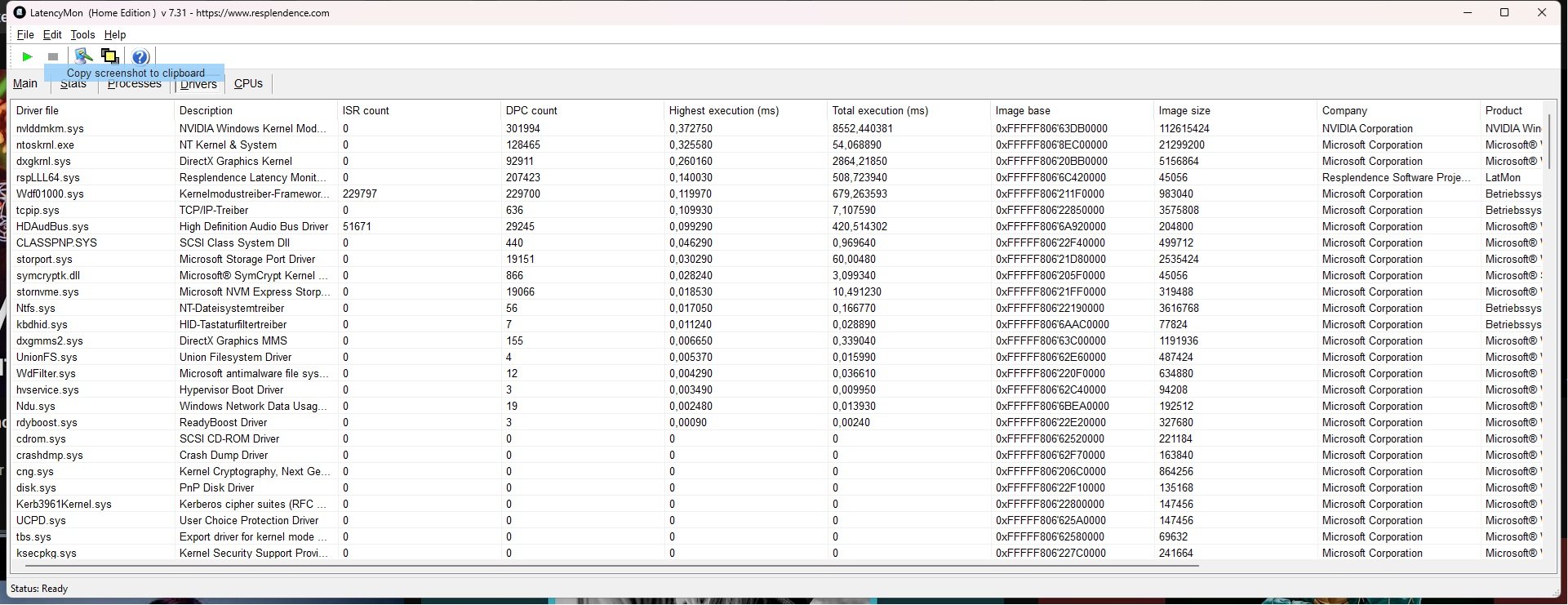Select the dxgmms2.sys driver row
This screenshot has height=605, width=1568.
(778, 340)
